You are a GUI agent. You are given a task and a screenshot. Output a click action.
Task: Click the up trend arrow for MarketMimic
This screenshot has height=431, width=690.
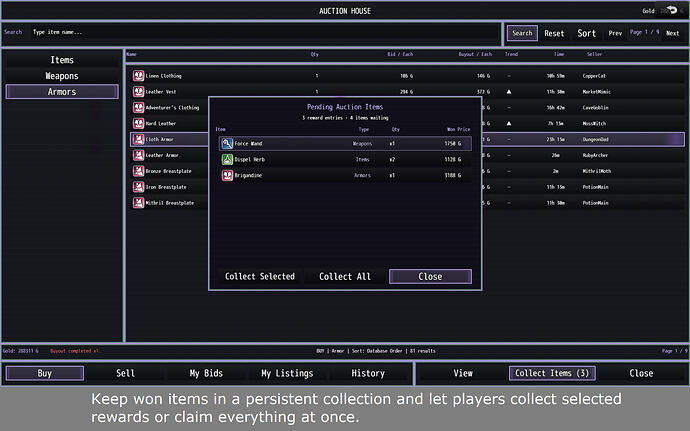(x=509, y=92)
